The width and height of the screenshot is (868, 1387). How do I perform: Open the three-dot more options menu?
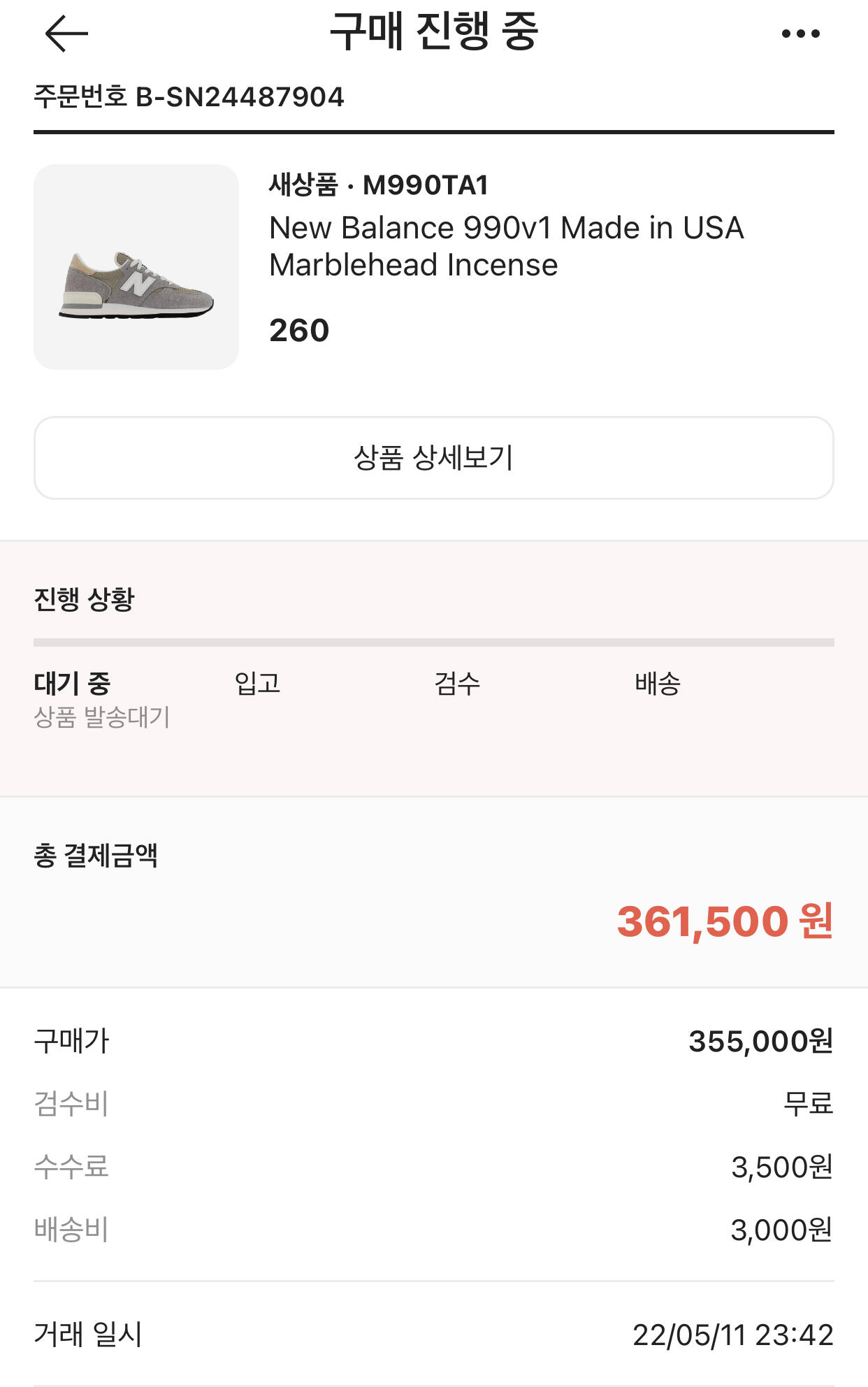(800, 34)
